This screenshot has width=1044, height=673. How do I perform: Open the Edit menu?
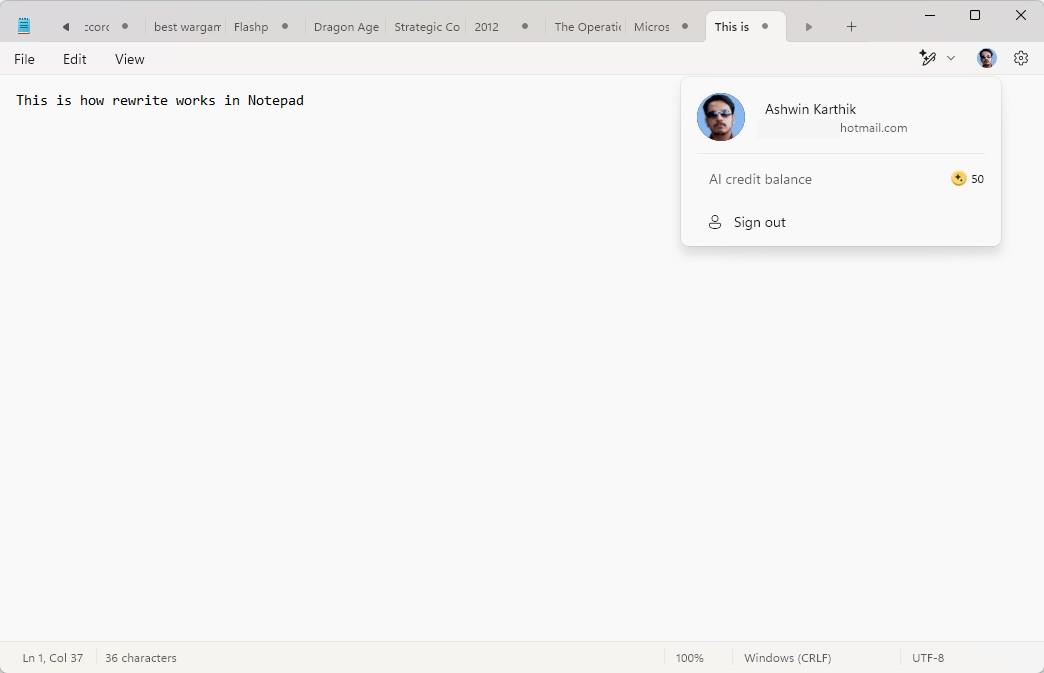[x=74, y=59]
